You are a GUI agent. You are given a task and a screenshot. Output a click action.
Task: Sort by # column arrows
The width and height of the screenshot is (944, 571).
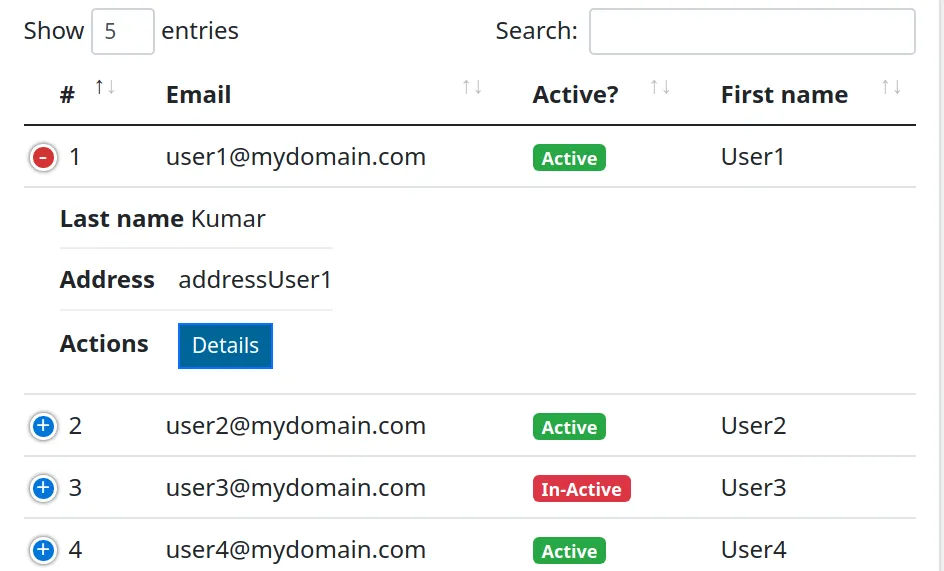[x=105, y=88]
